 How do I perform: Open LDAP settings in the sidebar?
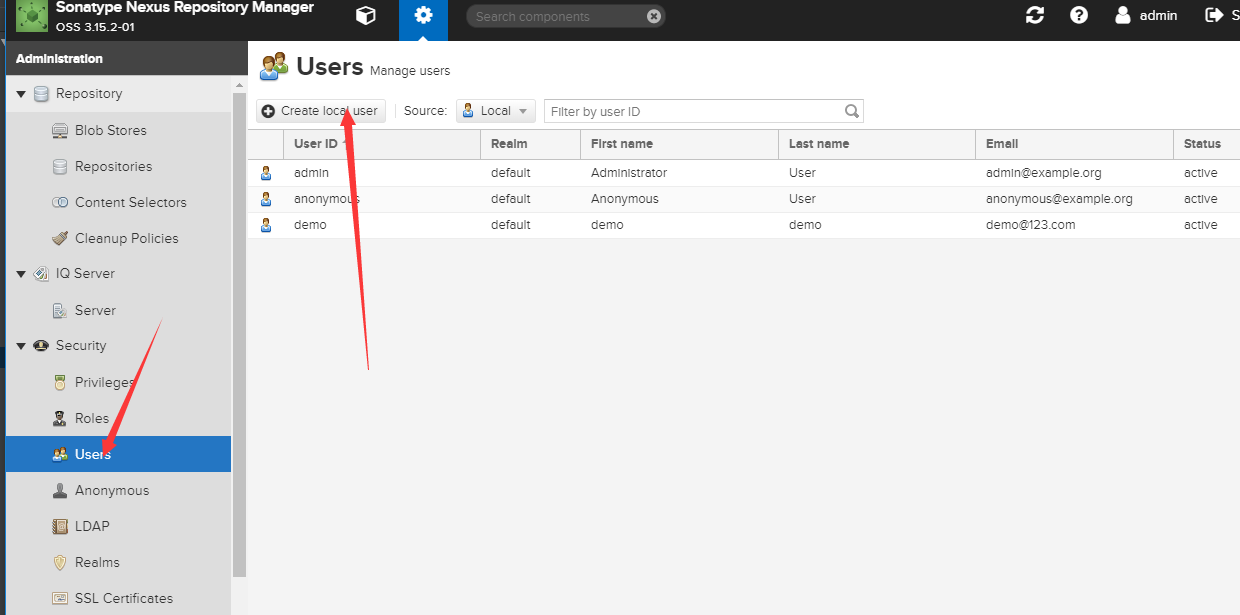pos(118,527)
